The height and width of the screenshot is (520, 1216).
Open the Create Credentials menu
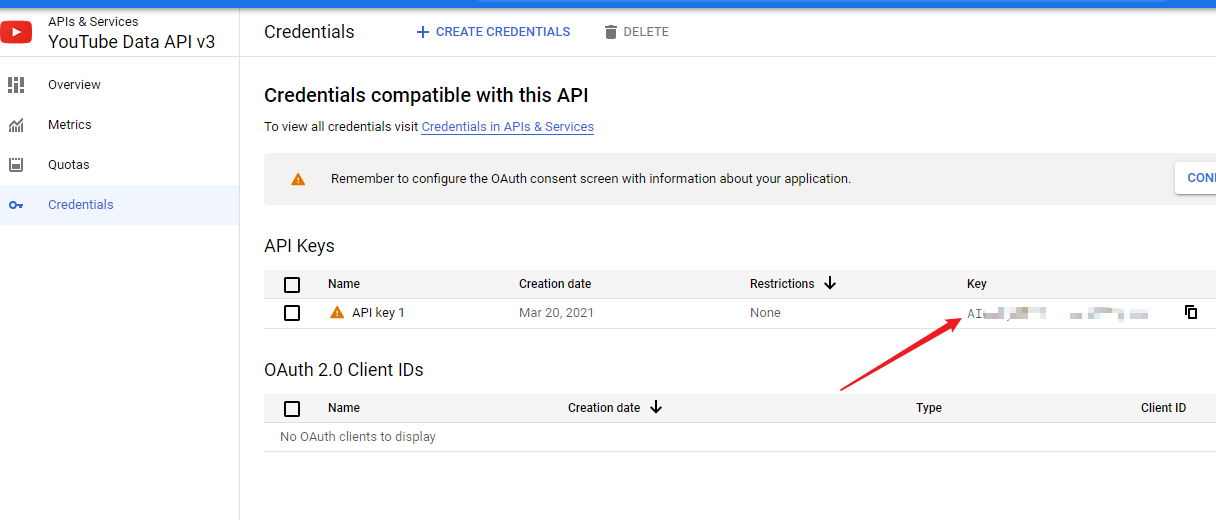(493, 32)
